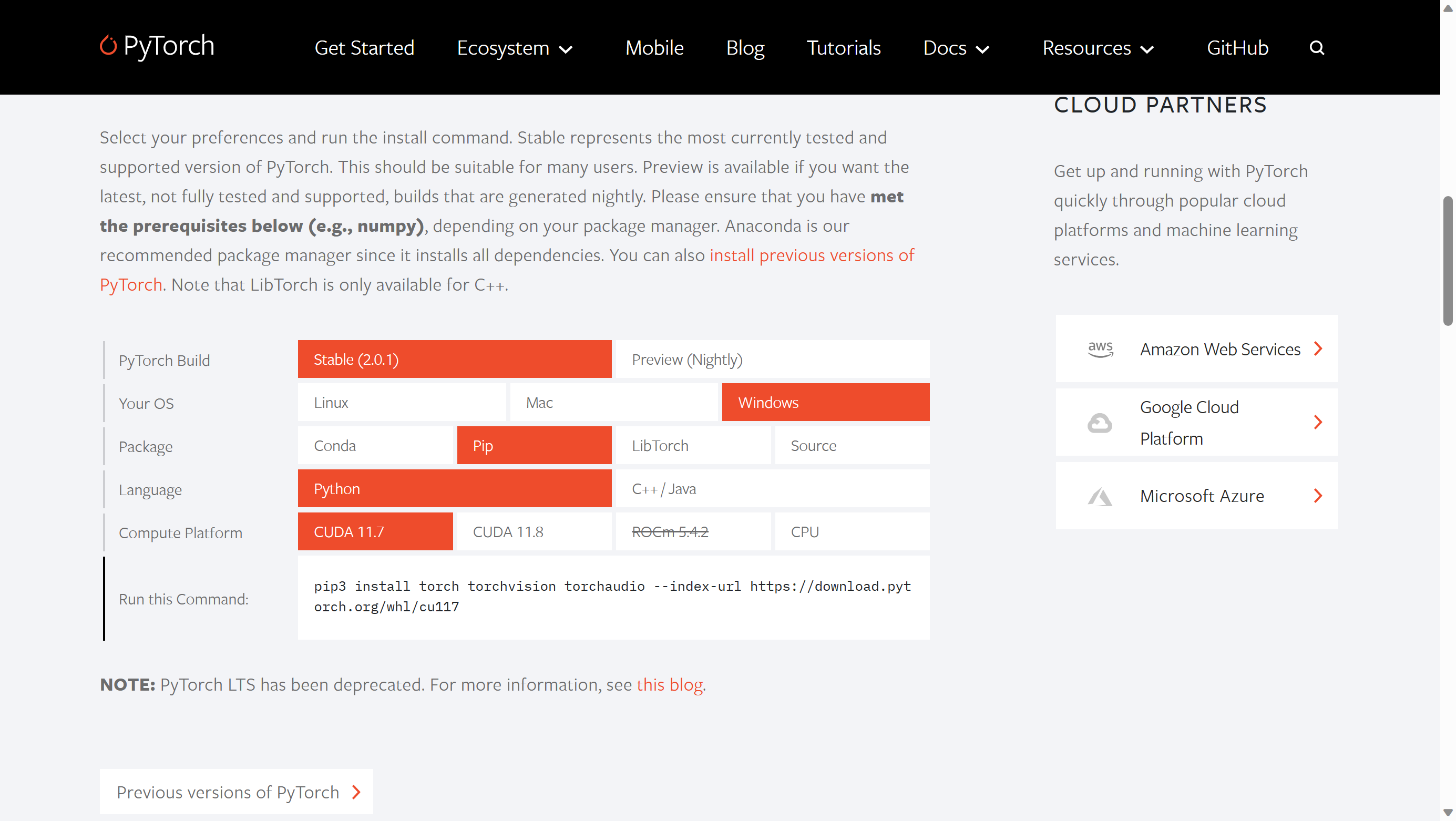The width and height of the screenshot is (1456, 821).
Task: Go to the Blog page
Action: (745, 48)
